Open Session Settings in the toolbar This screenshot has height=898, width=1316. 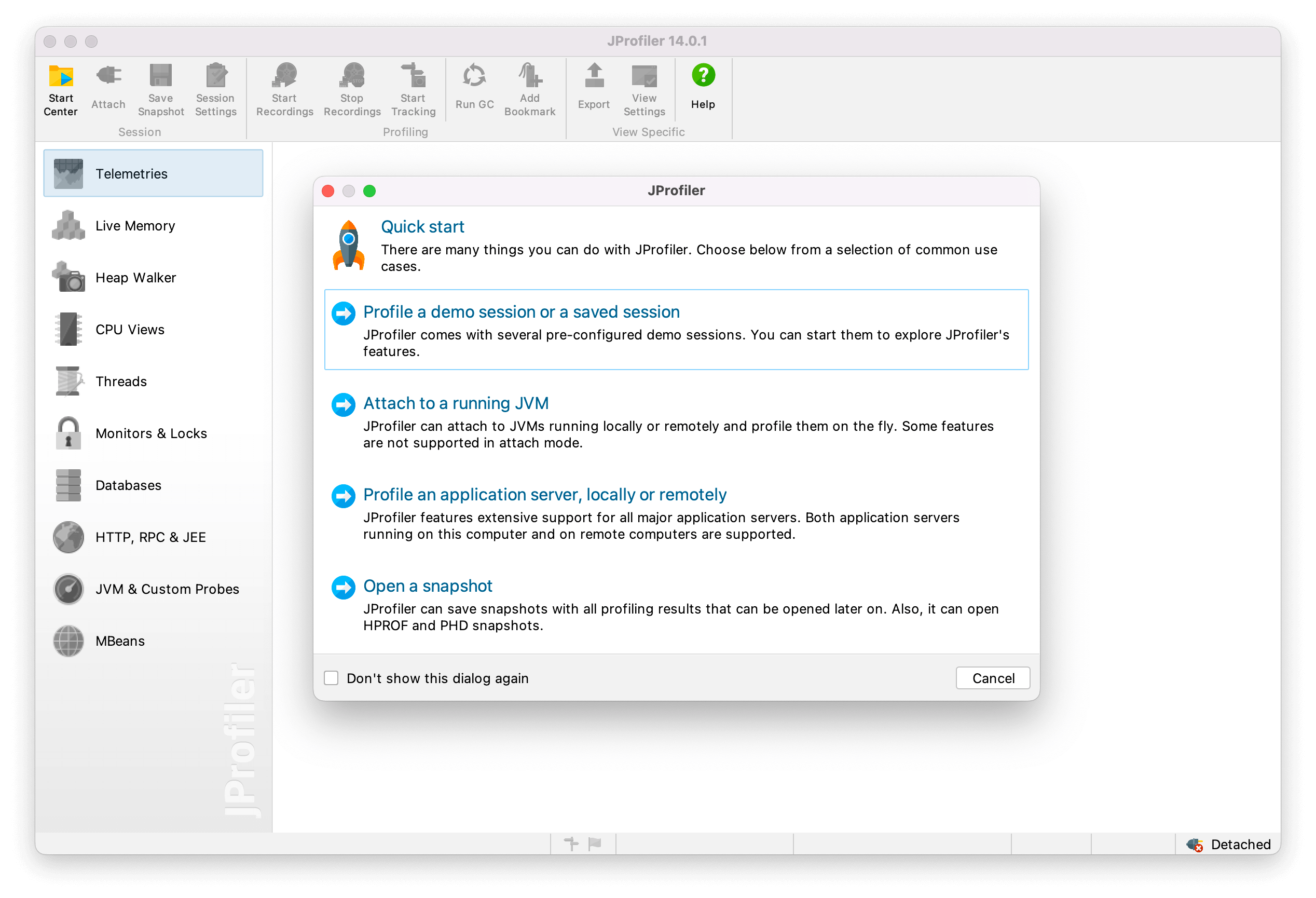(215, 89)
